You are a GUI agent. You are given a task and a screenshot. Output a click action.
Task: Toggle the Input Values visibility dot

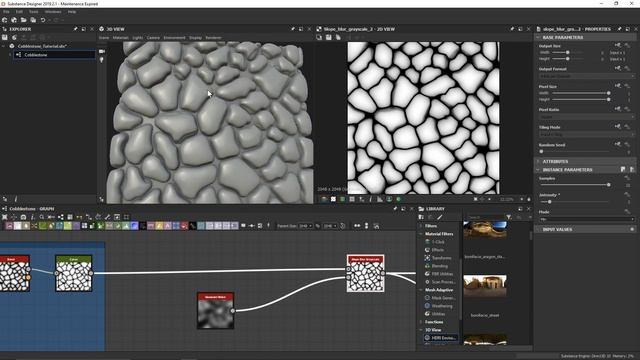point(632,229)
